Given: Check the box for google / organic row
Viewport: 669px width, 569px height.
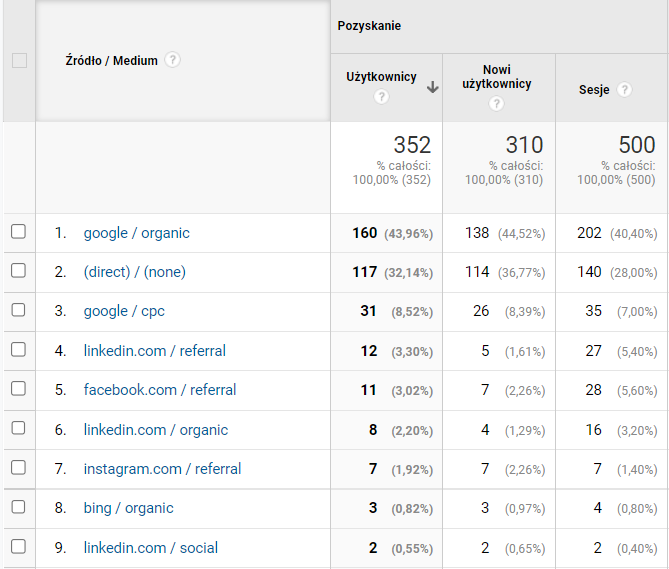Looking at the screenshot, I should tap(18, 232).
